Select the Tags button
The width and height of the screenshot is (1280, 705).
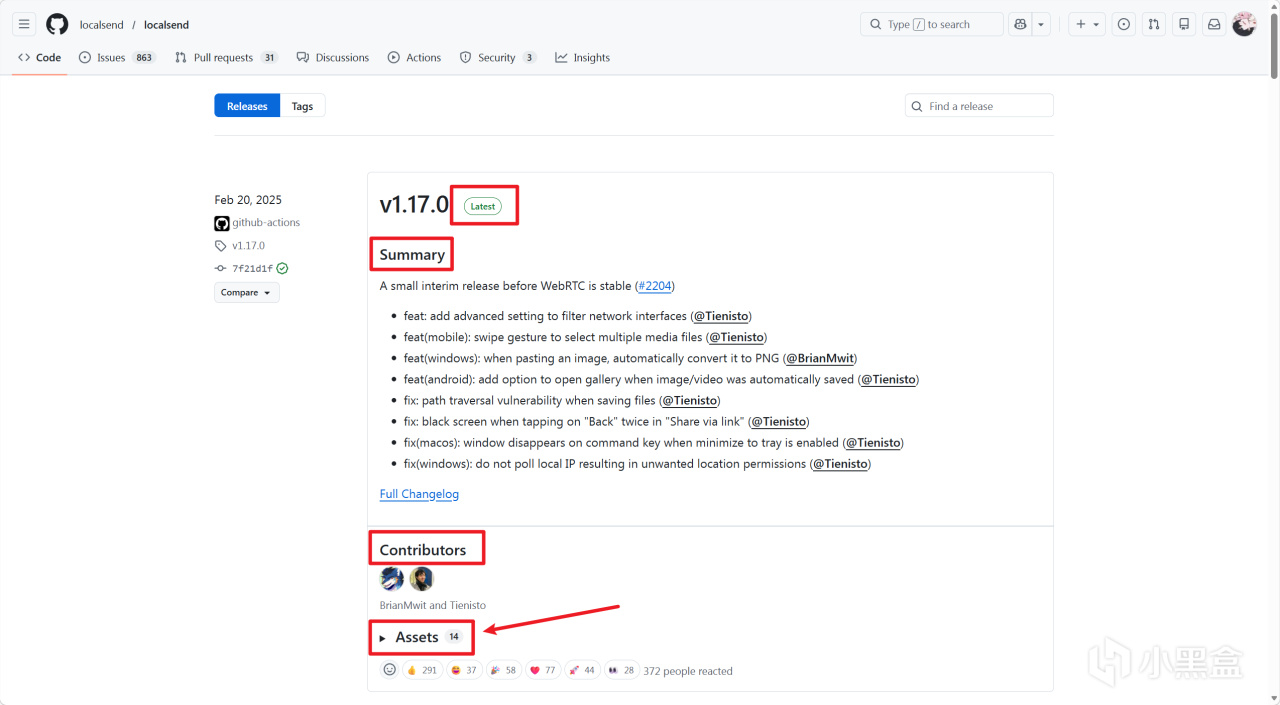303,106
